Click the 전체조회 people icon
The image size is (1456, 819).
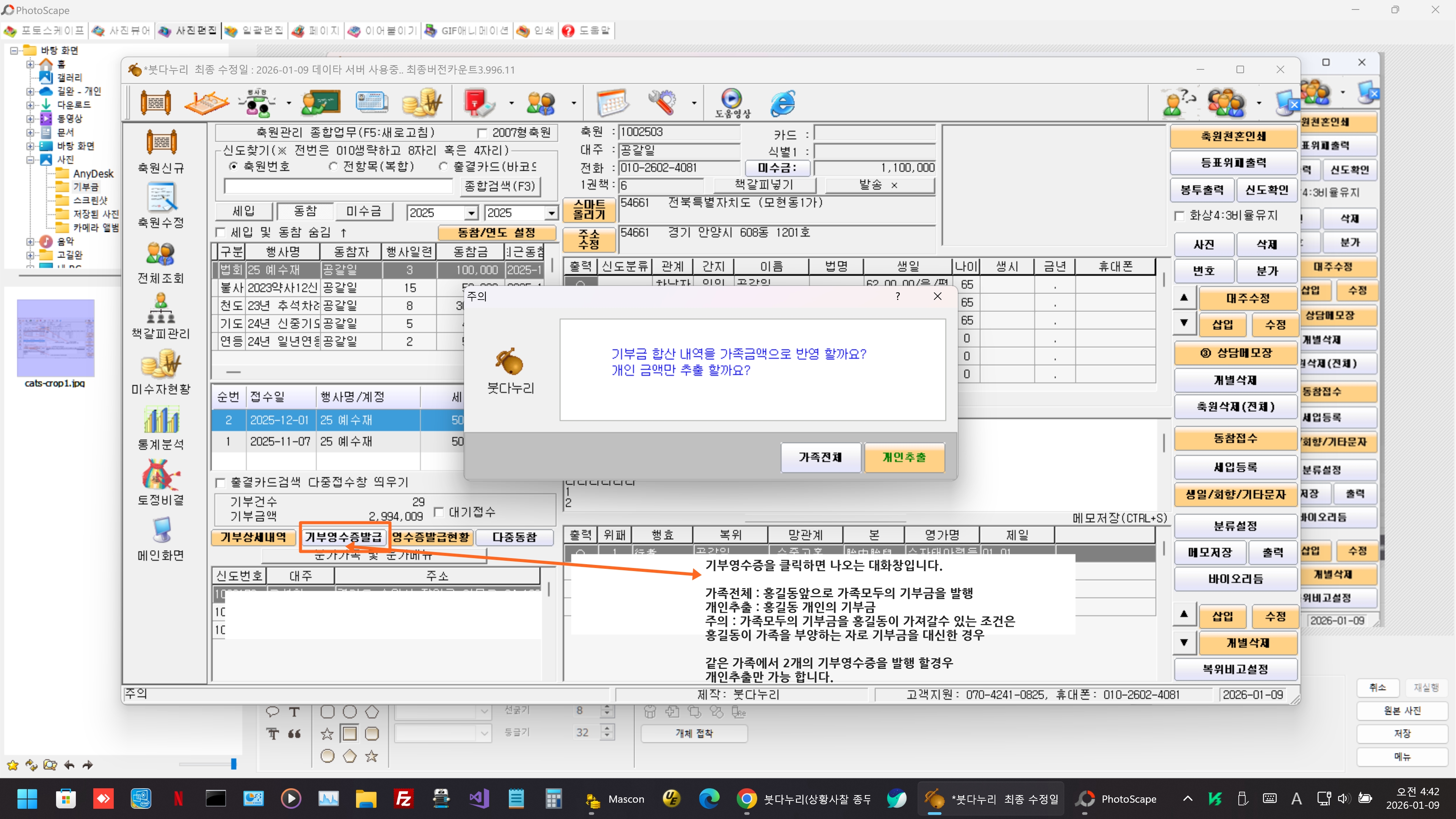[x=160, y=254]
